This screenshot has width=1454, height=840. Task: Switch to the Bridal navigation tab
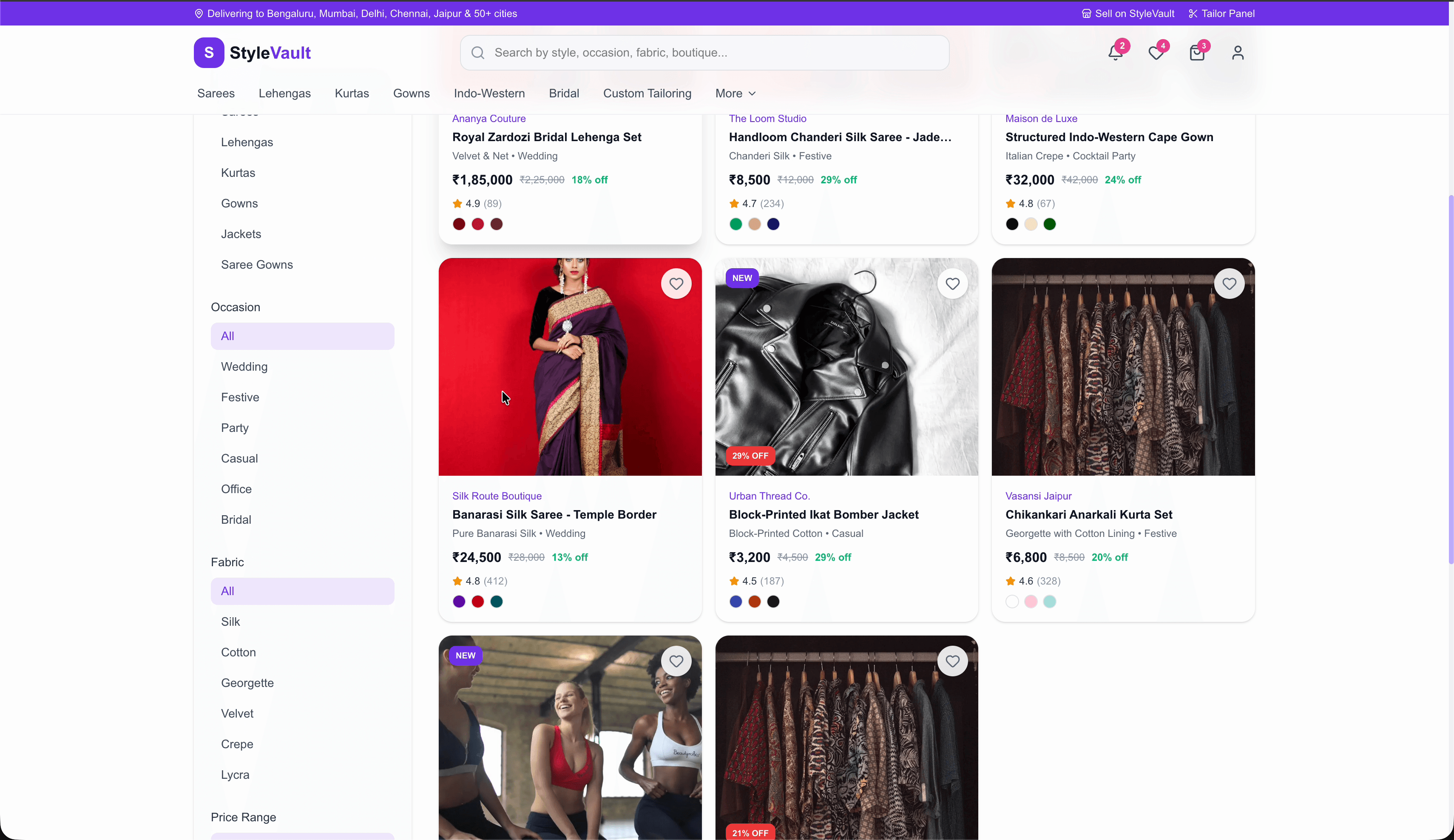tap(564, 94)
